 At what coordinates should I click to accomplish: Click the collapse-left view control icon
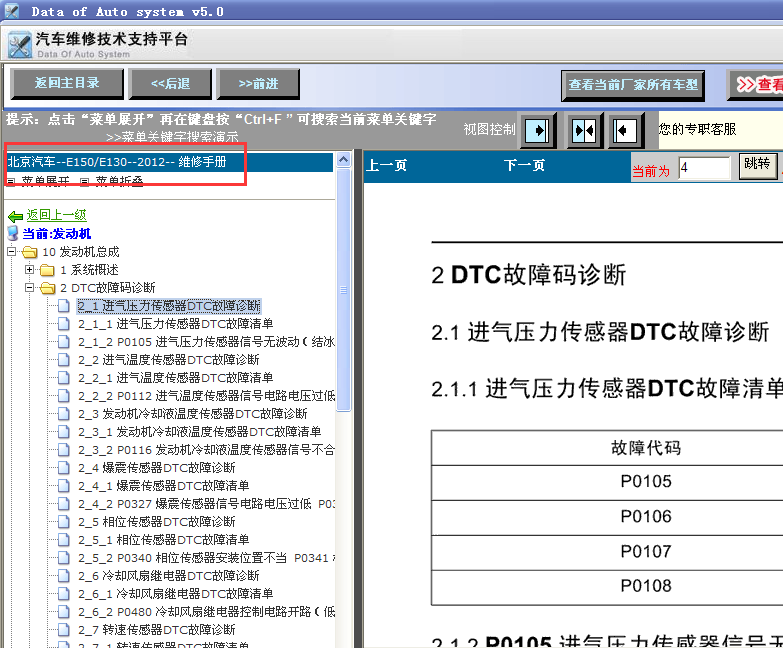pos(625,131)
